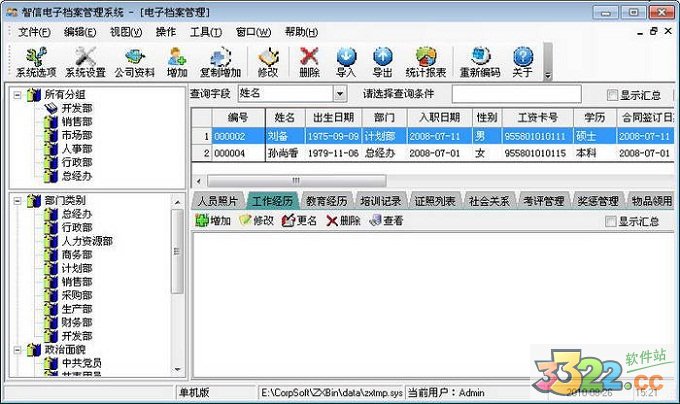Click 复制增加 toolbar icon
The width and height of the screenshot is (680, 404).
point(220,62)
